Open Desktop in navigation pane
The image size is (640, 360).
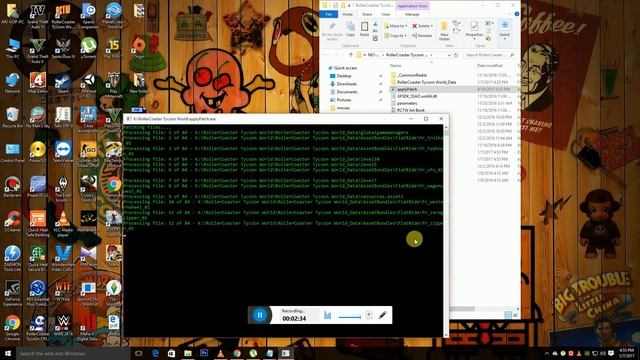[344, 76]
